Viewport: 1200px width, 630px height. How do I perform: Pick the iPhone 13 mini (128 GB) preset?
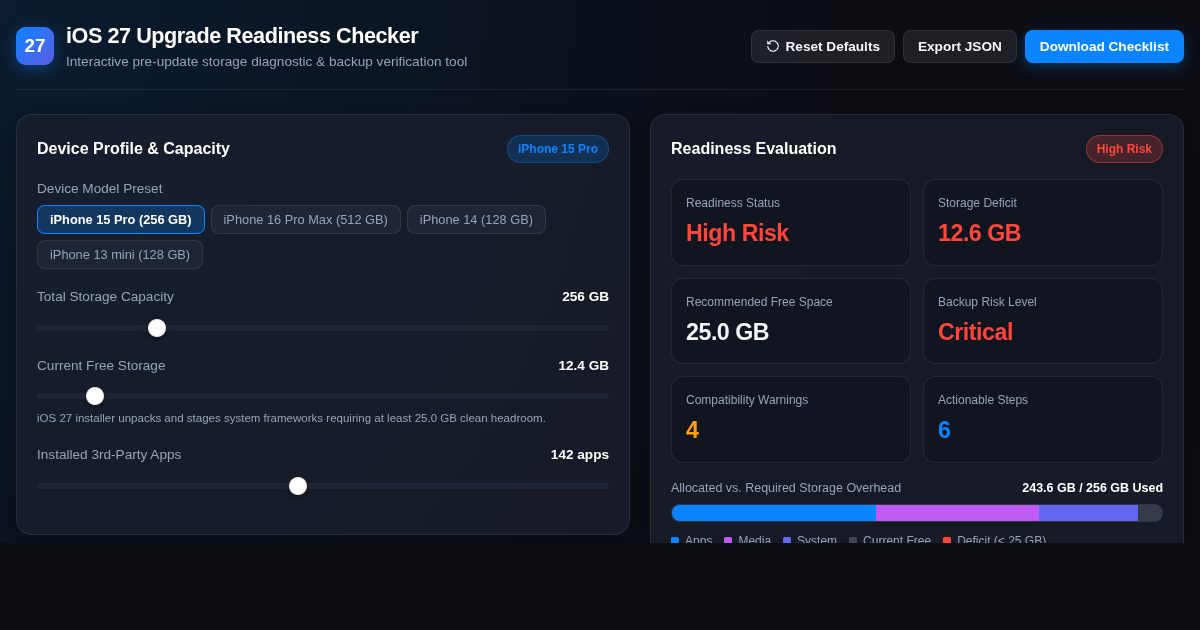point(120,255)
